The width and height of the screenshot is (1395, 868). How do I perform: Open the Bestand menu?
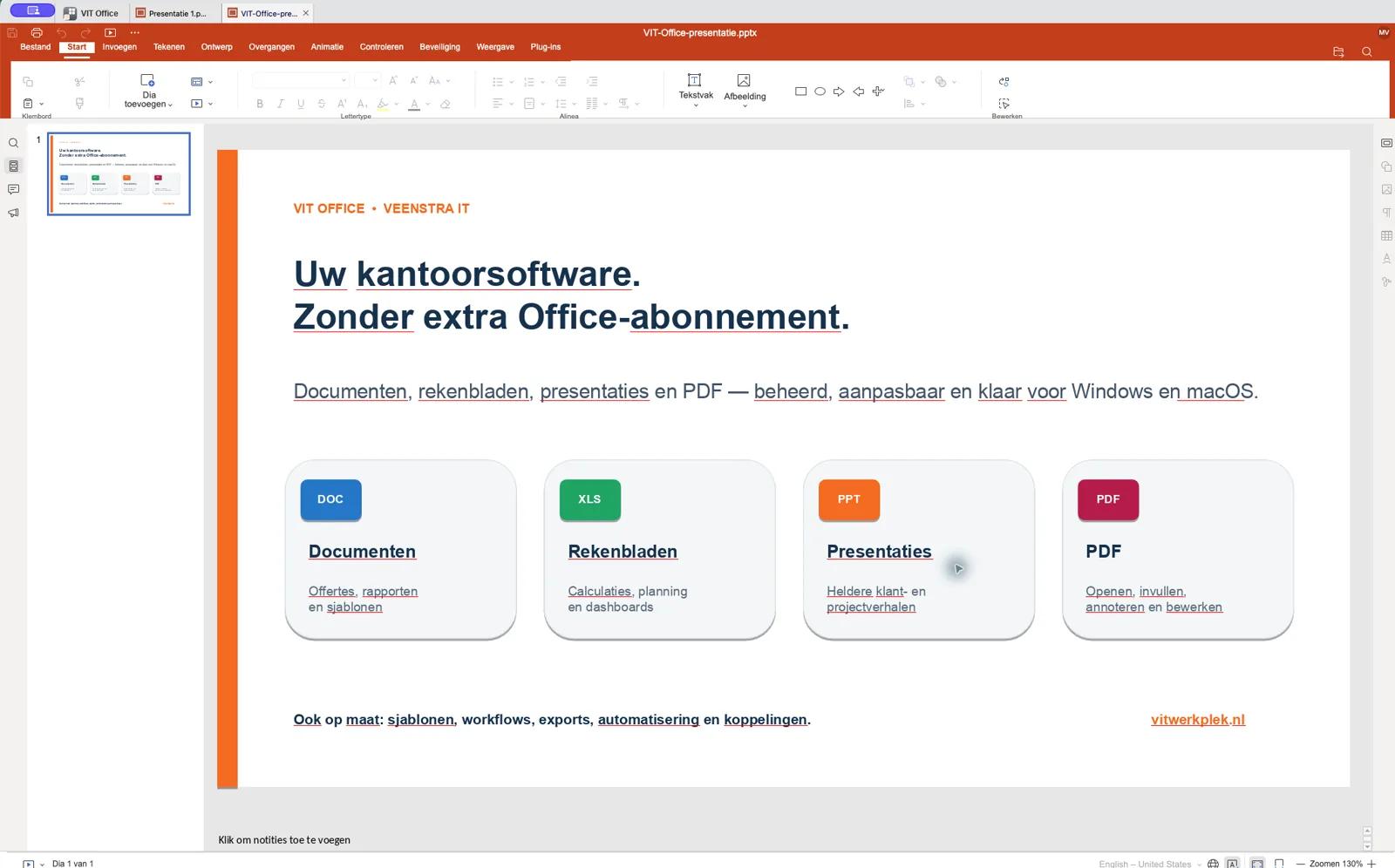pyautogui.click(x=36, y=47)
